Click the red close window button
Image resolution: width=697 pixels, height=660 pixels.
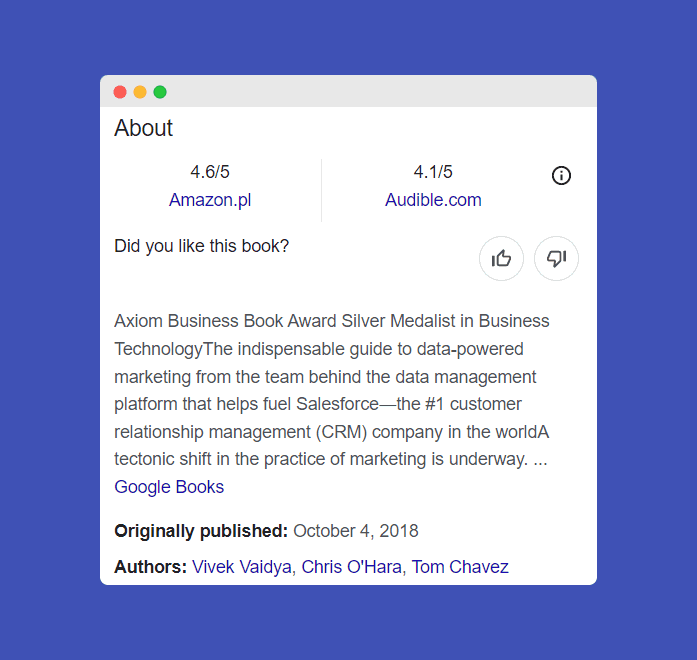(120, 92)
